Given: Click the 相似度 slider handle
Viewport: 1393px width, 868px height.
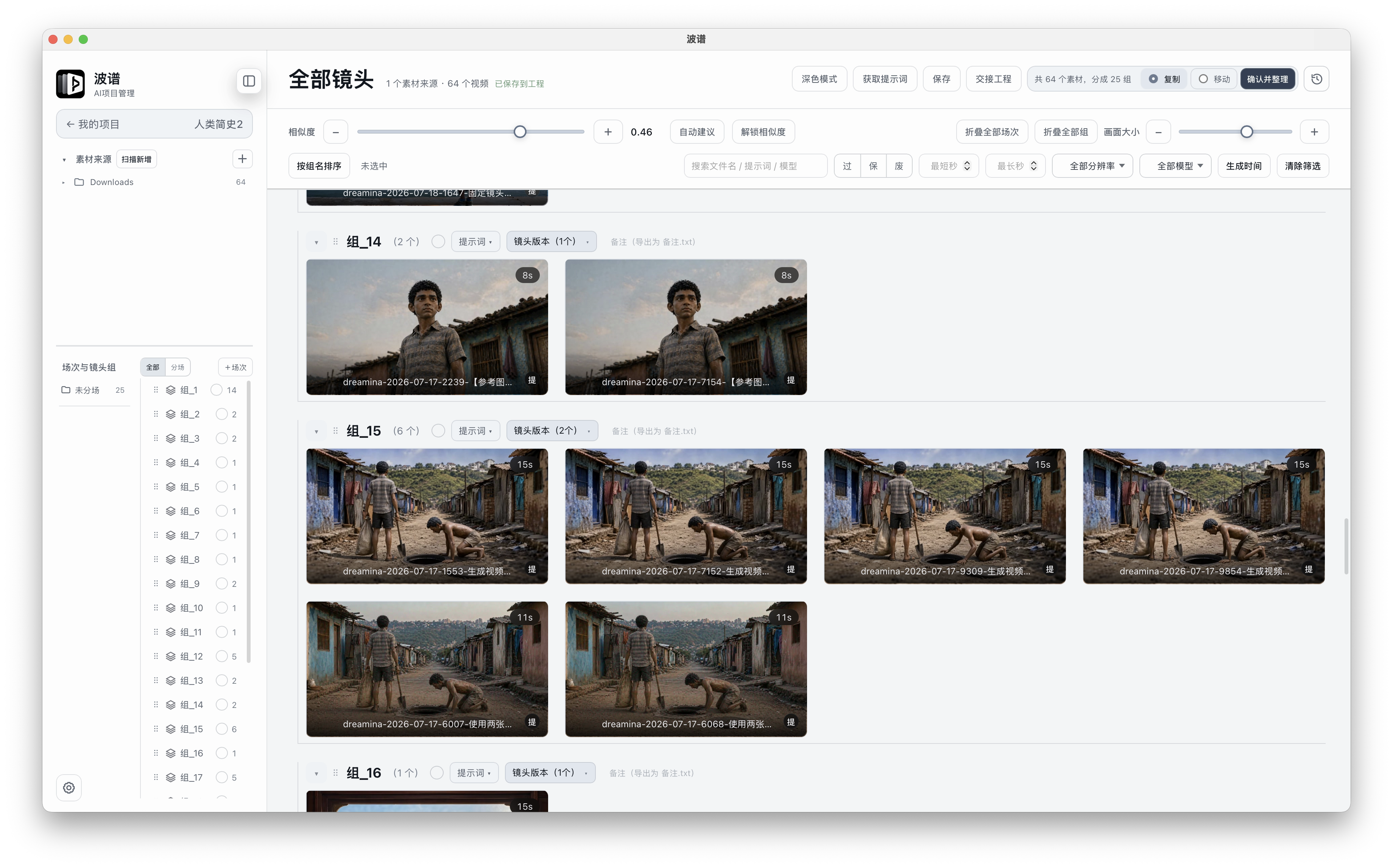Looking at the screenshot, I should click(x=520, y=132).
